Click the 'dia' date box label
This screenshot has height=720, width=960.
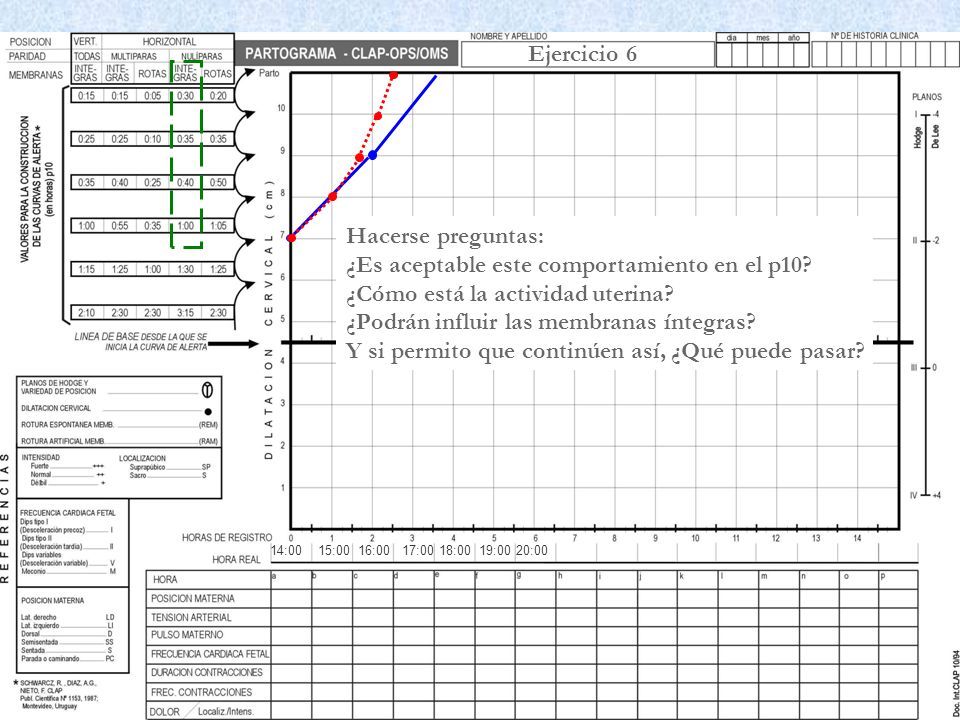pyautogui.click(x=732, y=37)
